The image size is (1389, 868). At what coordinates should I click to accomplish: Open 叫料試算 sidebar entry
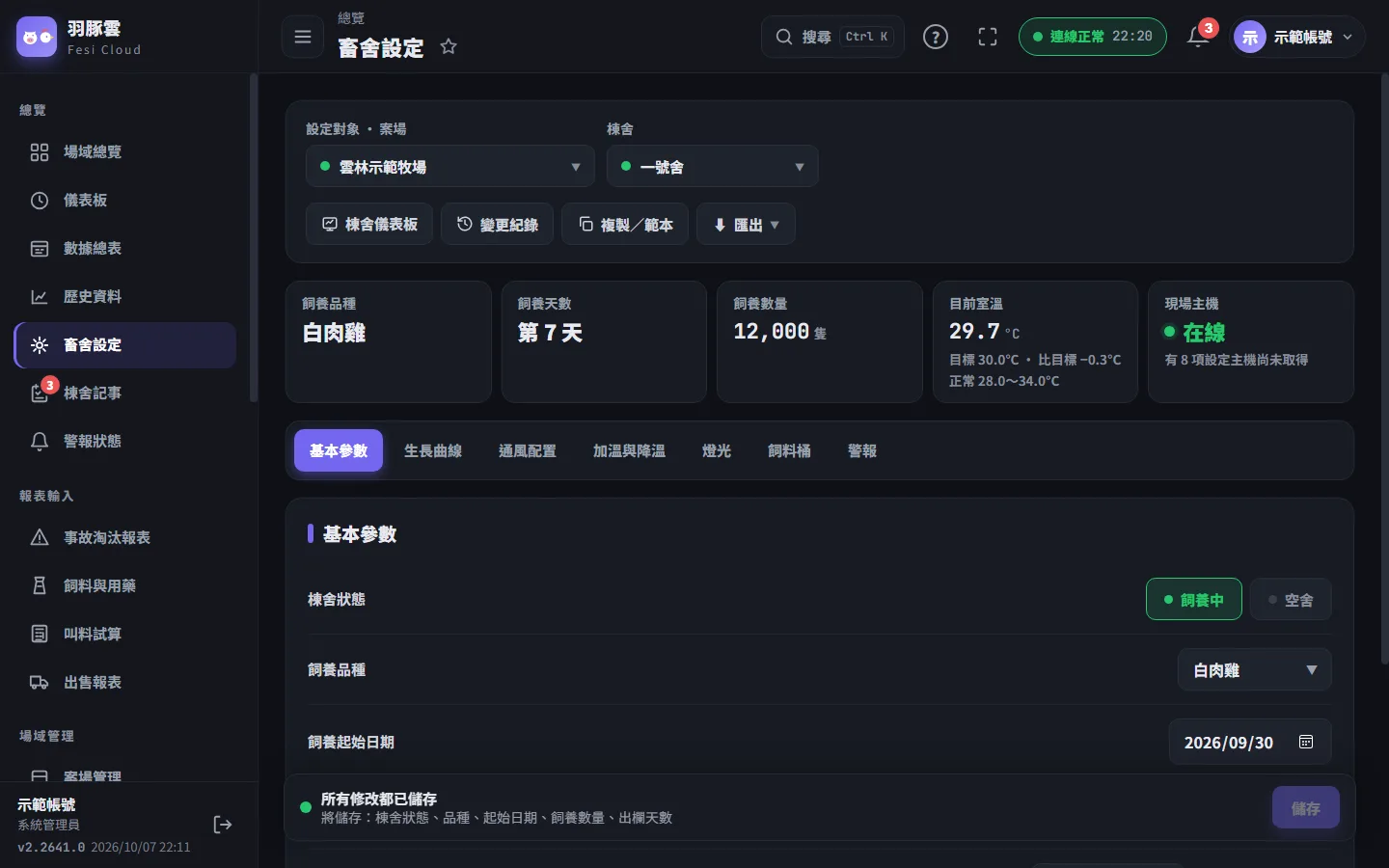point(125,635)
